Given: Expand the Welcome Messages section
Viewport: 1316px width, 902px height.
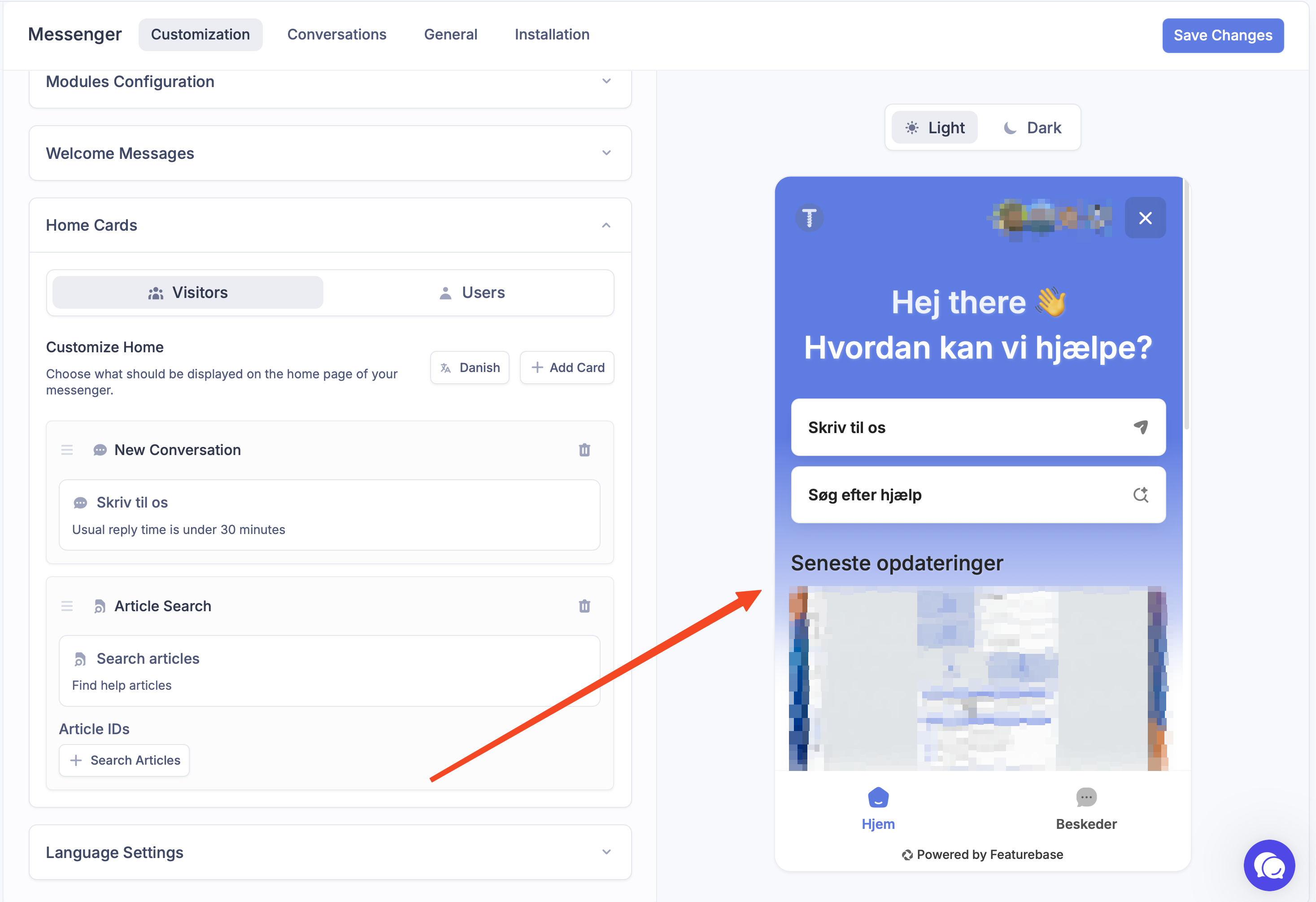Looking at the screenshot, I should [x=330, y=153].
